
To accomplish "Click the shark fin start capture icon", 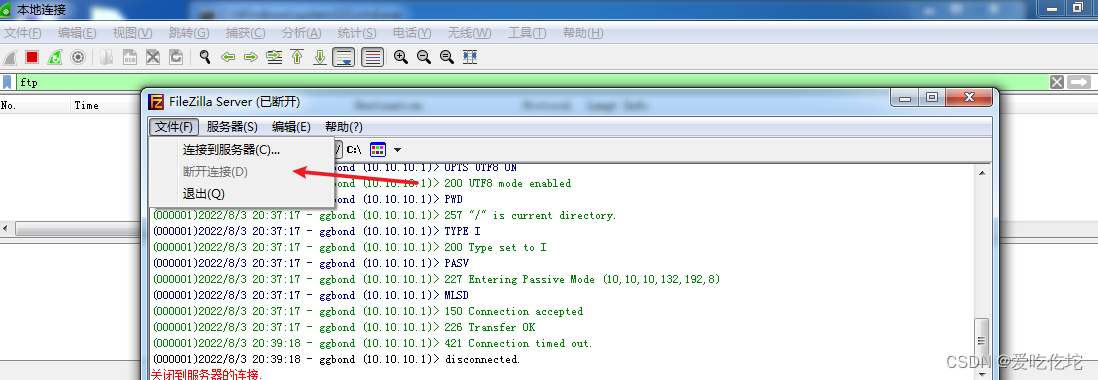I will pos(10,57).
